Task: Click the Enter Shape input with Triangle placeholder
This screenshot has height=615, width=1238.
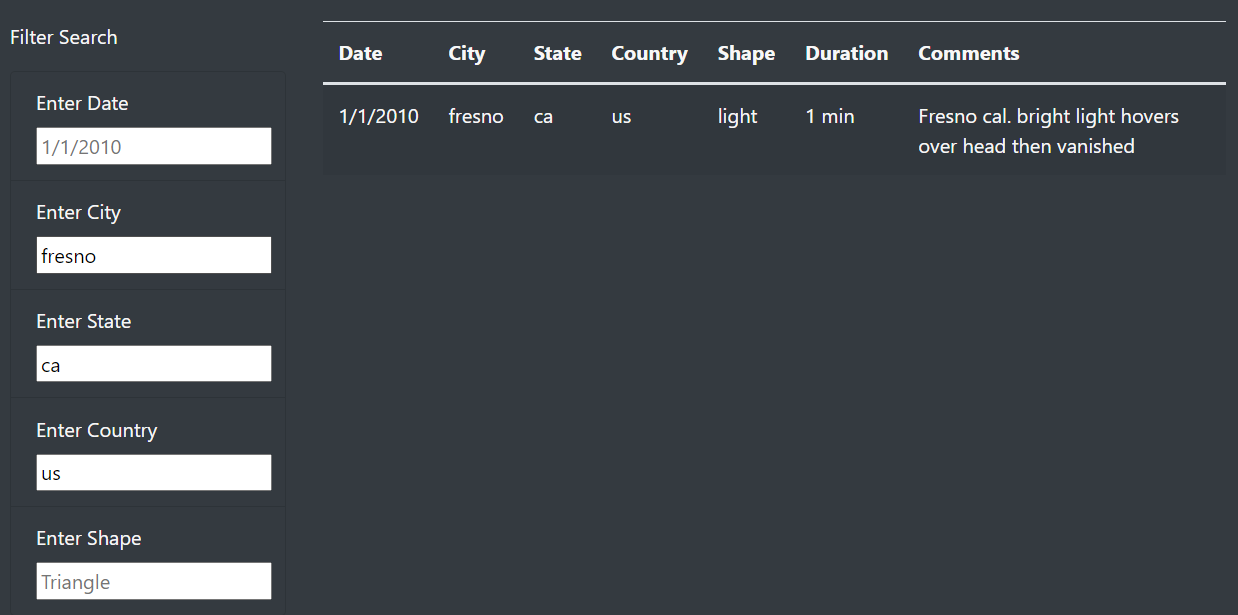Action: 153,581
